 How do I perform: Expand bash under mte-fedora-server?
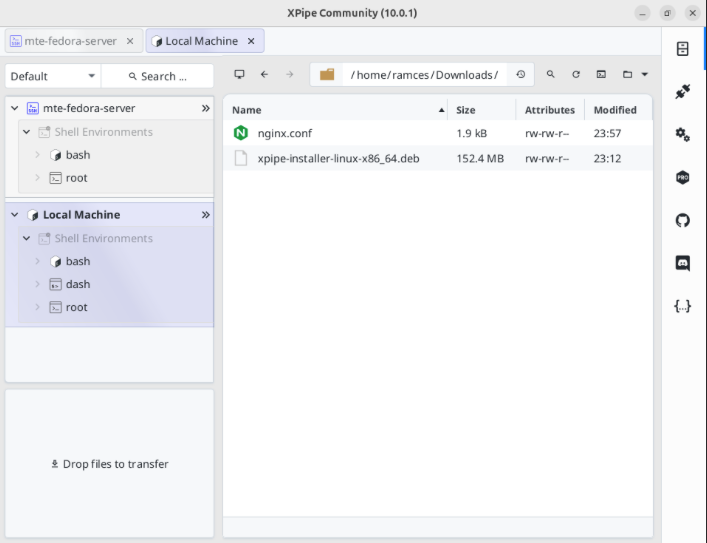(37, 155)
